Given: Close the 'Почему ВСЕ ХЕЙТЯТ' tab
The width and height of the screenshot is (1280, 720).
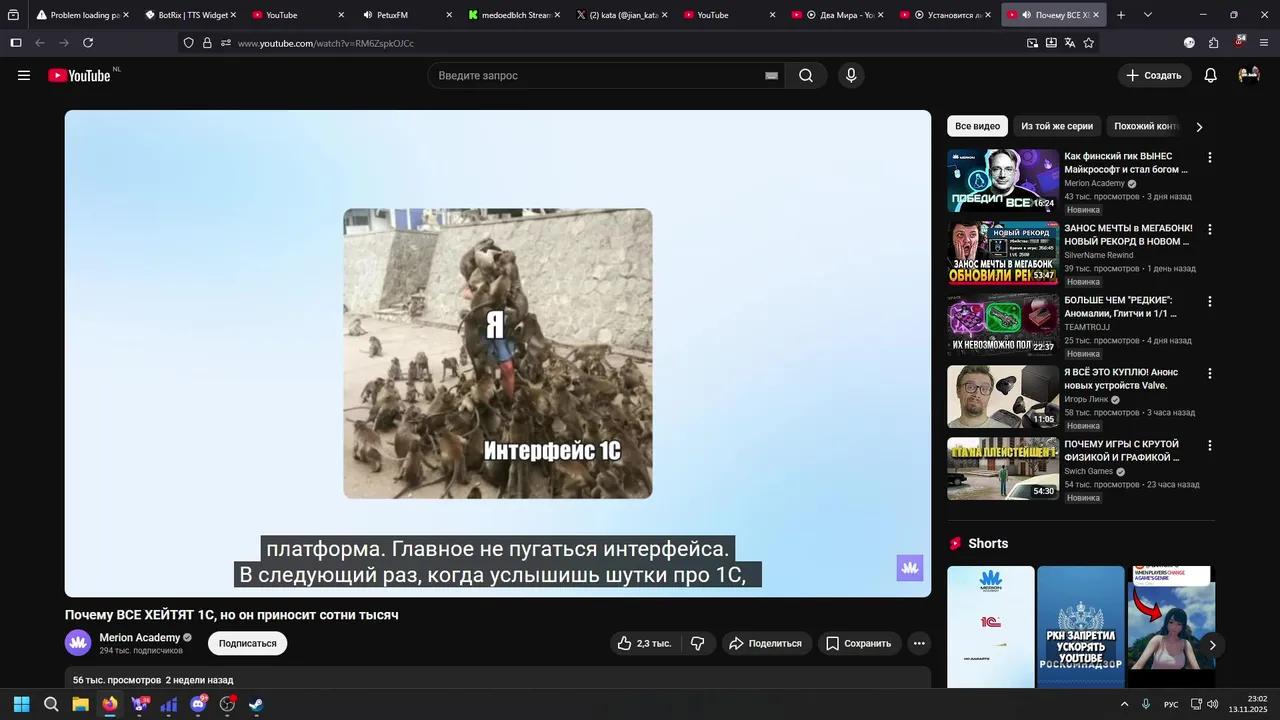Looking at the screenshot, I should [1096, 15].
